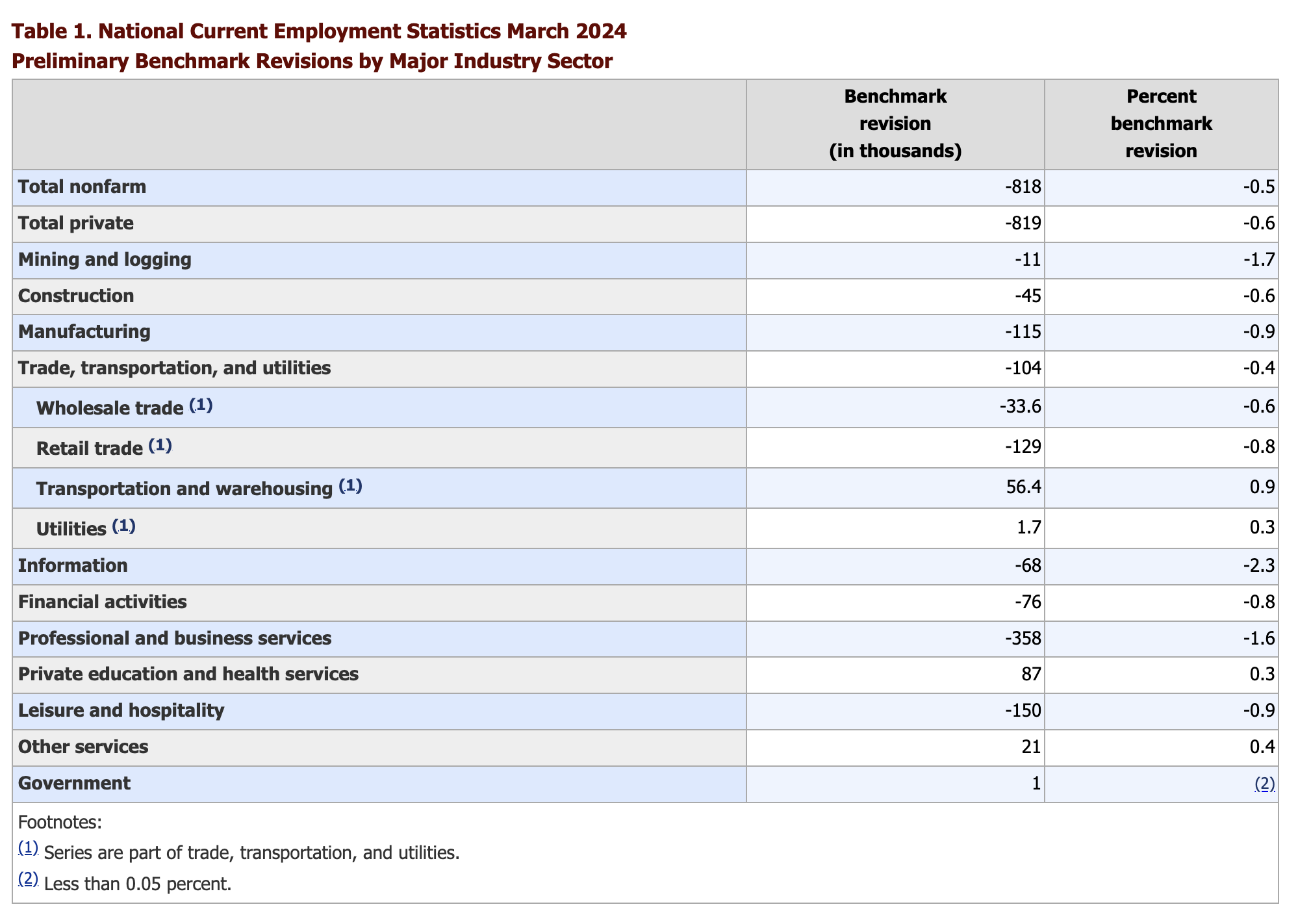The width and height of the screenshot is (1298, 924).
Task: Click (1) link in Footnotes section
Action: 28,848
